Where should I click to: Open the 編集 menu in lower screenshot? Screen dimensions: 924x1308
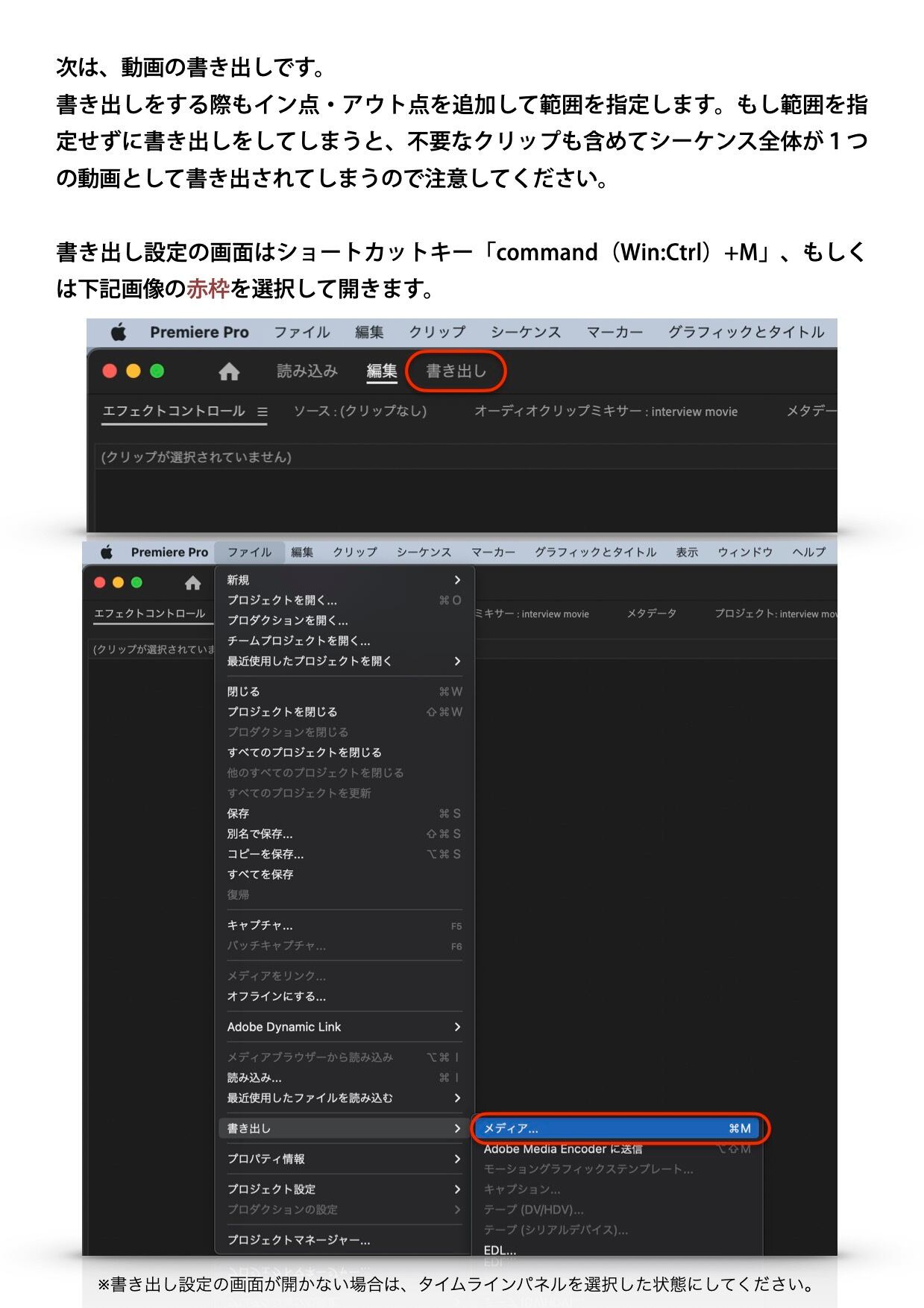302,552
